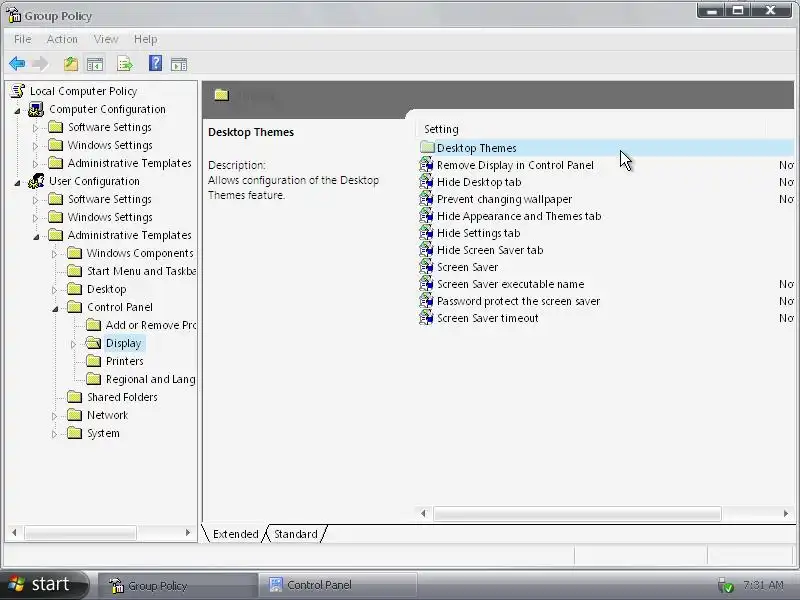Expand the Display tree node

(73, 344)
